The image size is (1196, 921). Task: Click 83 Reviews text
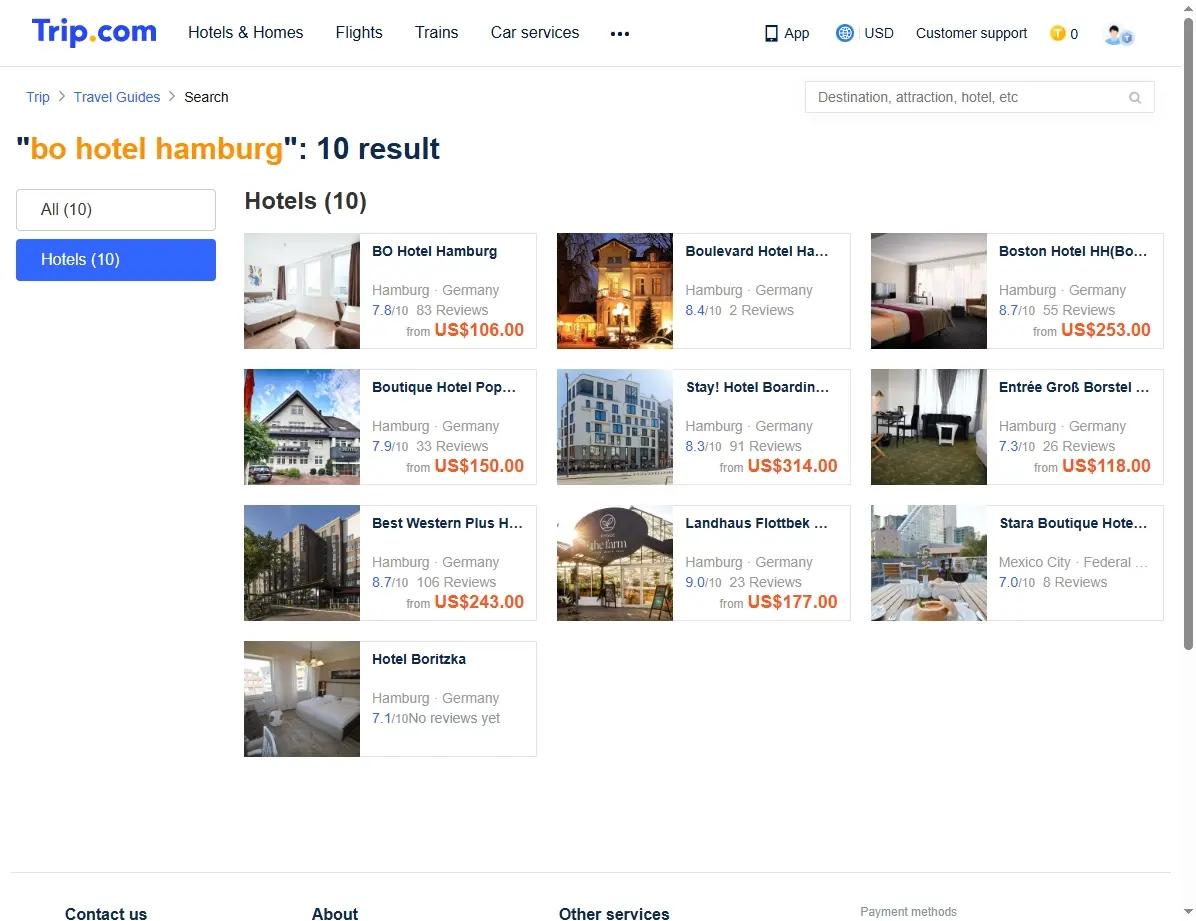click(x=452, y=310)
